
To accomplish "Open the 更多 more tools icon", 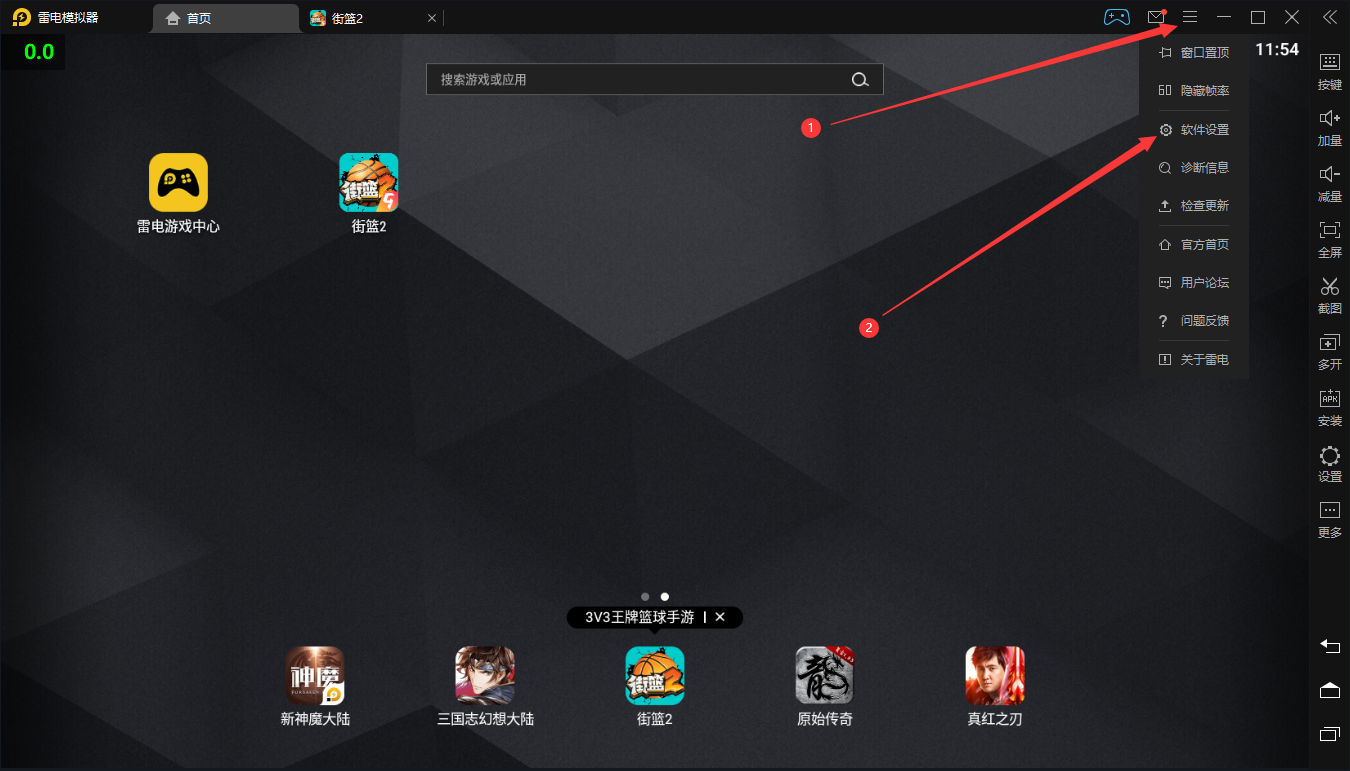I will [x=1329, y=510].
